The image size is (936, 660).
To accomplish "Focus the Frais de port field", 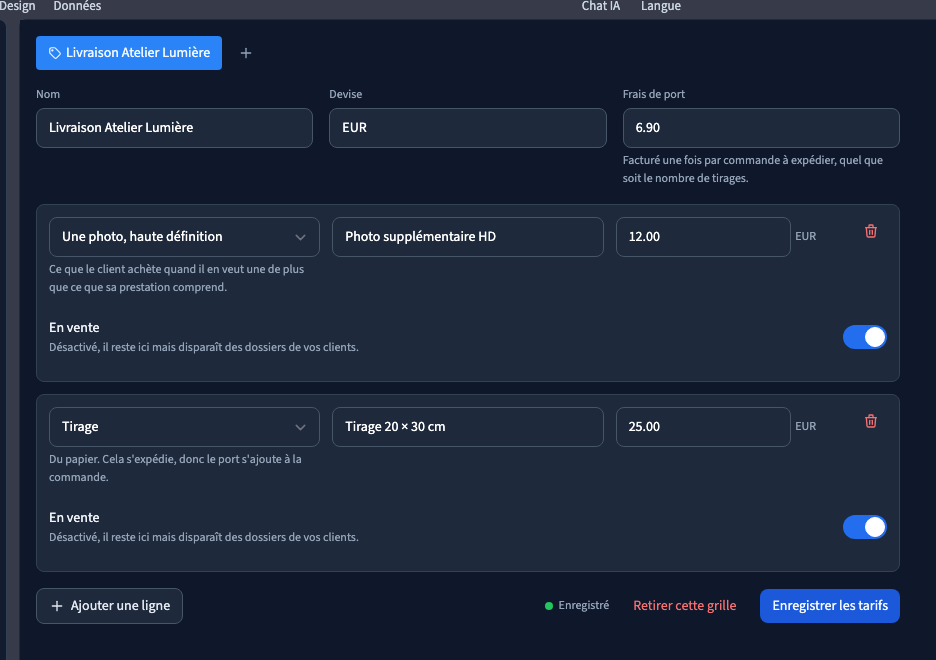I will (761, 128).
